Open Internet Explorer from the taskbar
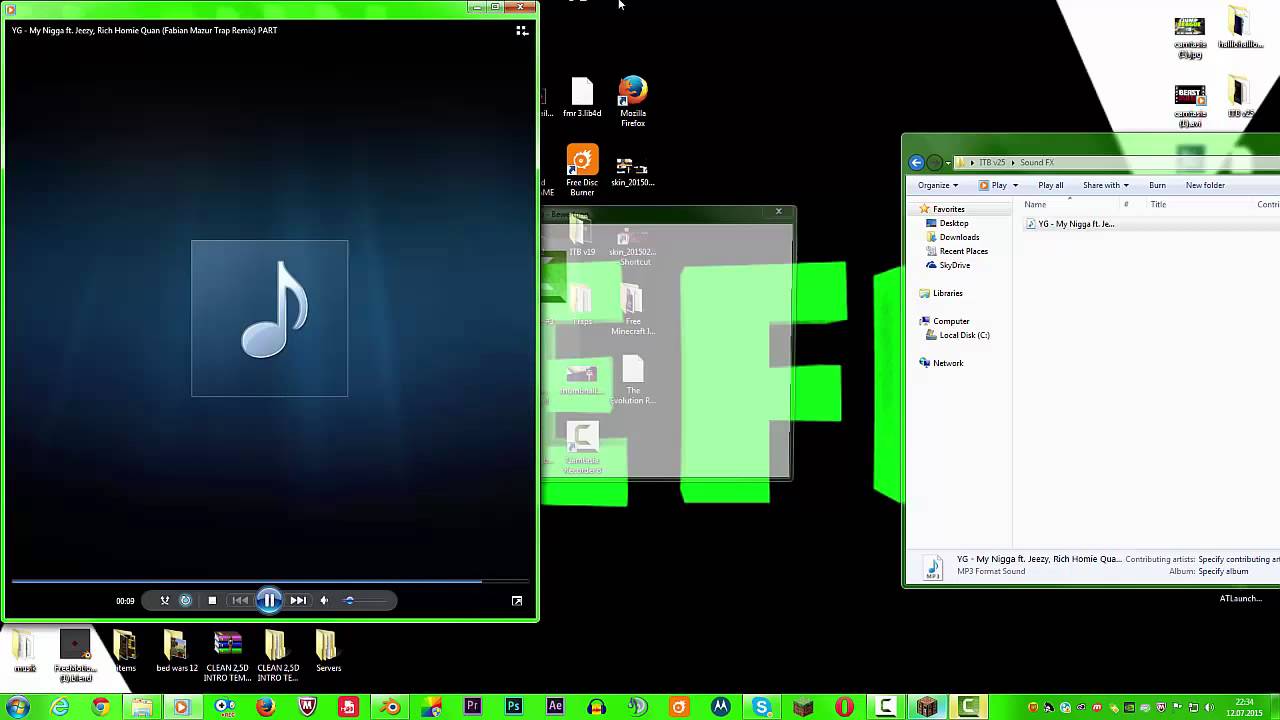Viewport: 1280px width, 720px height. tap(60, 707)
